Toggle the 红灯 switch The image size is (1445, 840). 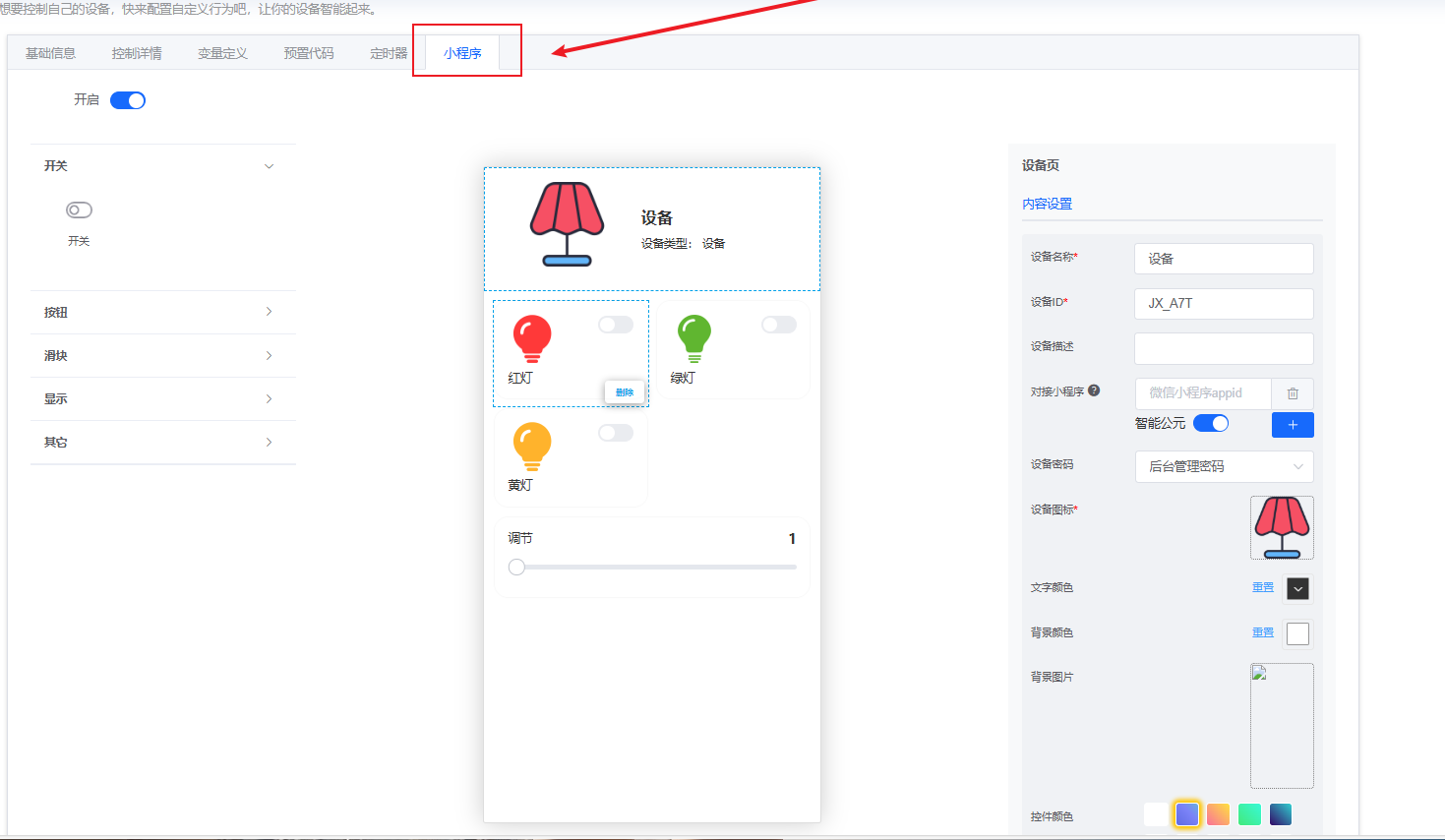pos(616,325)
